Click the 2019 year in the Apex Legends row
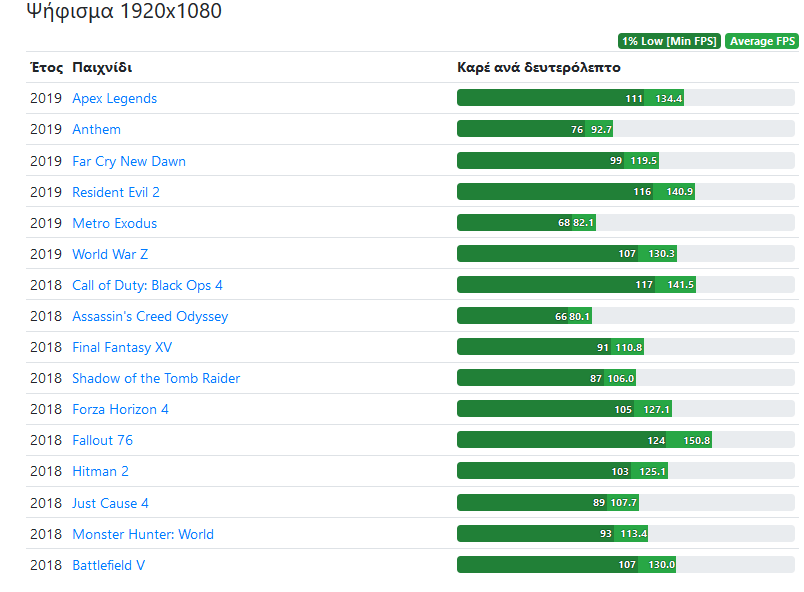 (x=46, y=98)
